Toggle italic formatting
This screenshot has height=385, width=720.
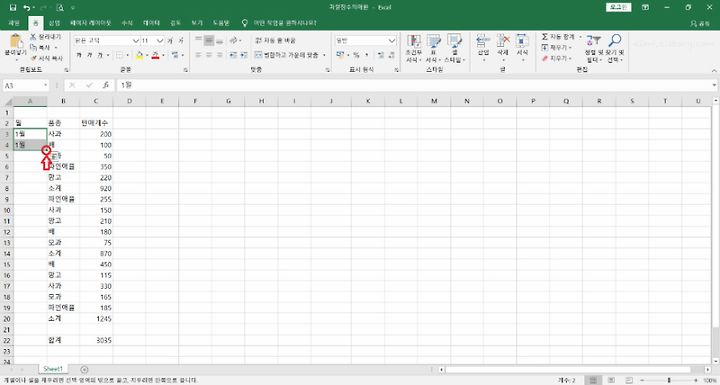(x=90, y=55)
